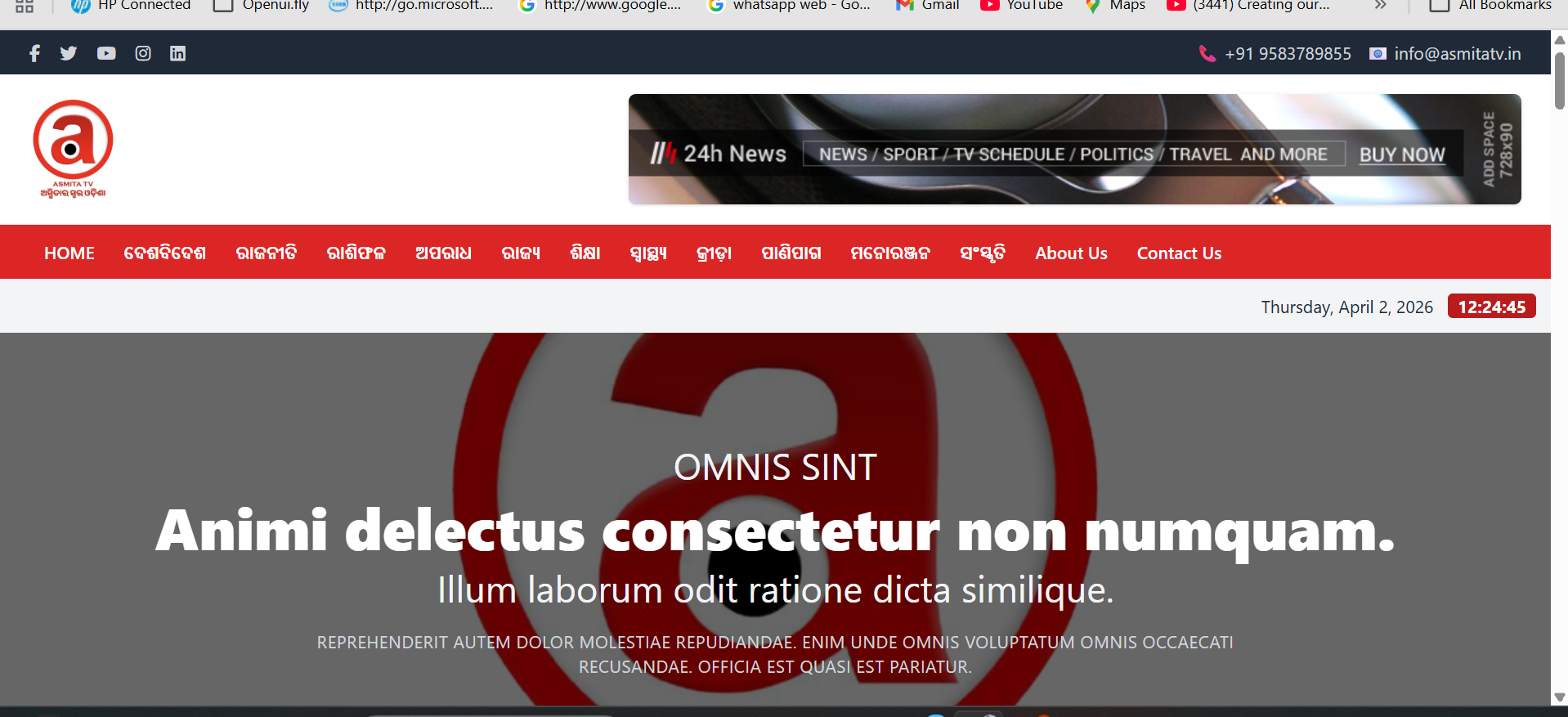The width and height of the screenshot is (1568, 717).
Task: Open the LinkedIn social icon
Action: point(177,54)
